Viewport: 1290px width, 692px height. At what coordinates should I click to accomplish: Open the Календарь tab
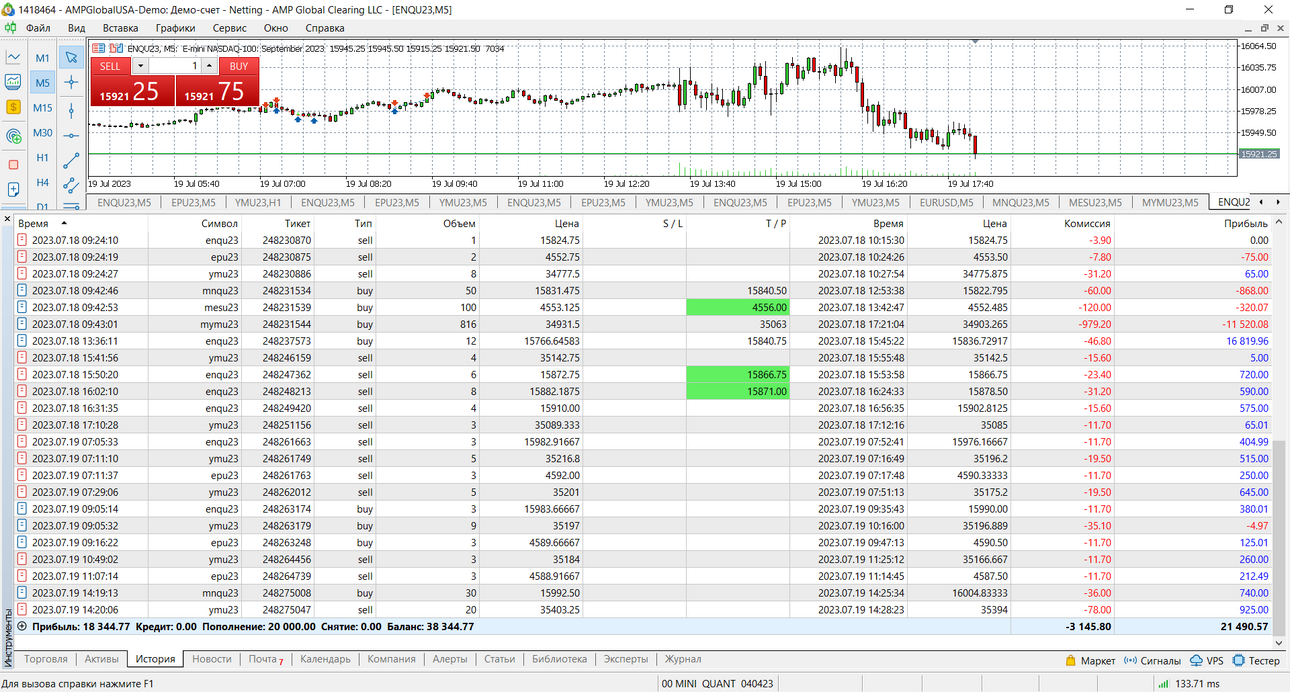point(325,659)
